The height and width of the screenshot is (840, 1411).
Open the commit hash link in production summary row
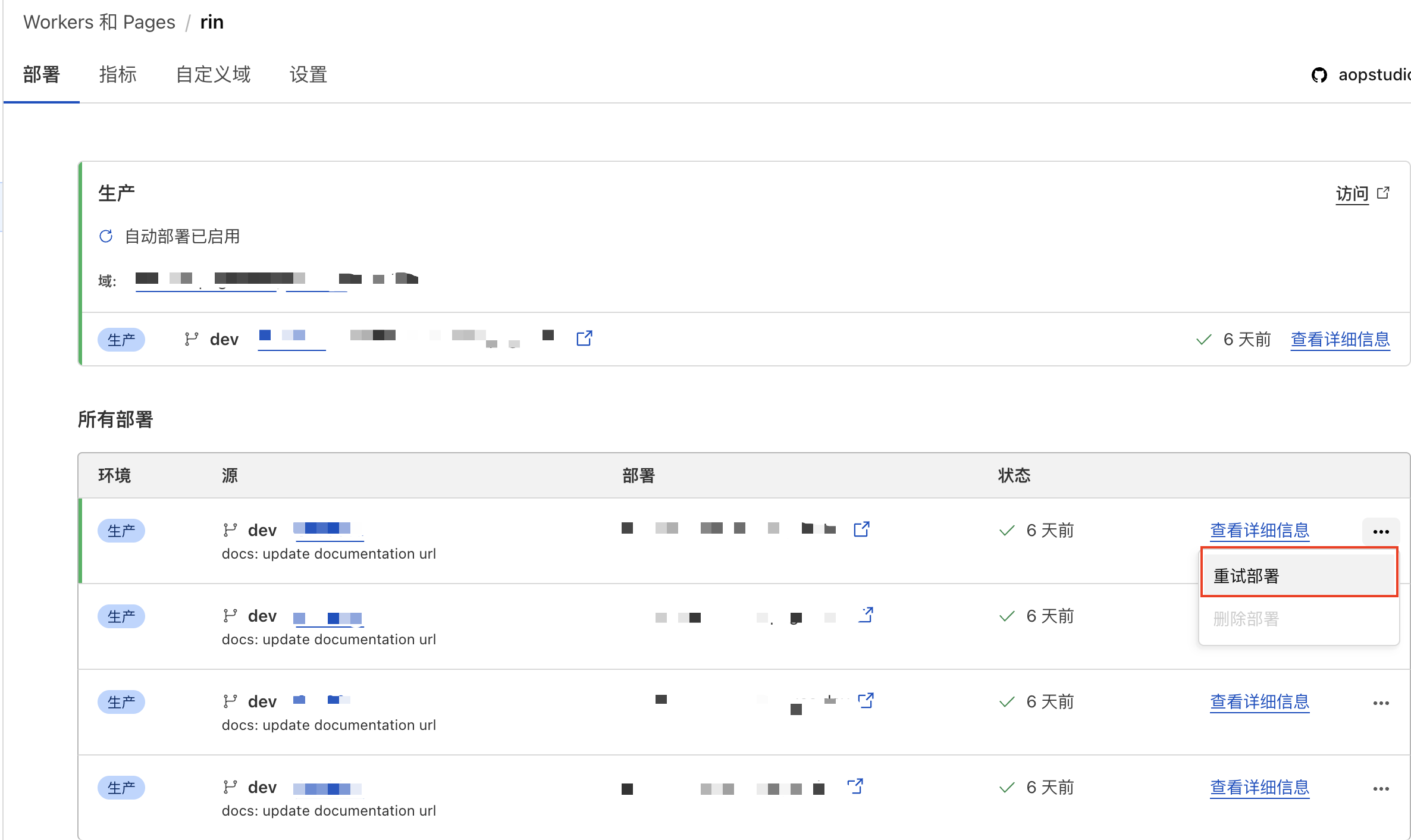click(291, 339)
